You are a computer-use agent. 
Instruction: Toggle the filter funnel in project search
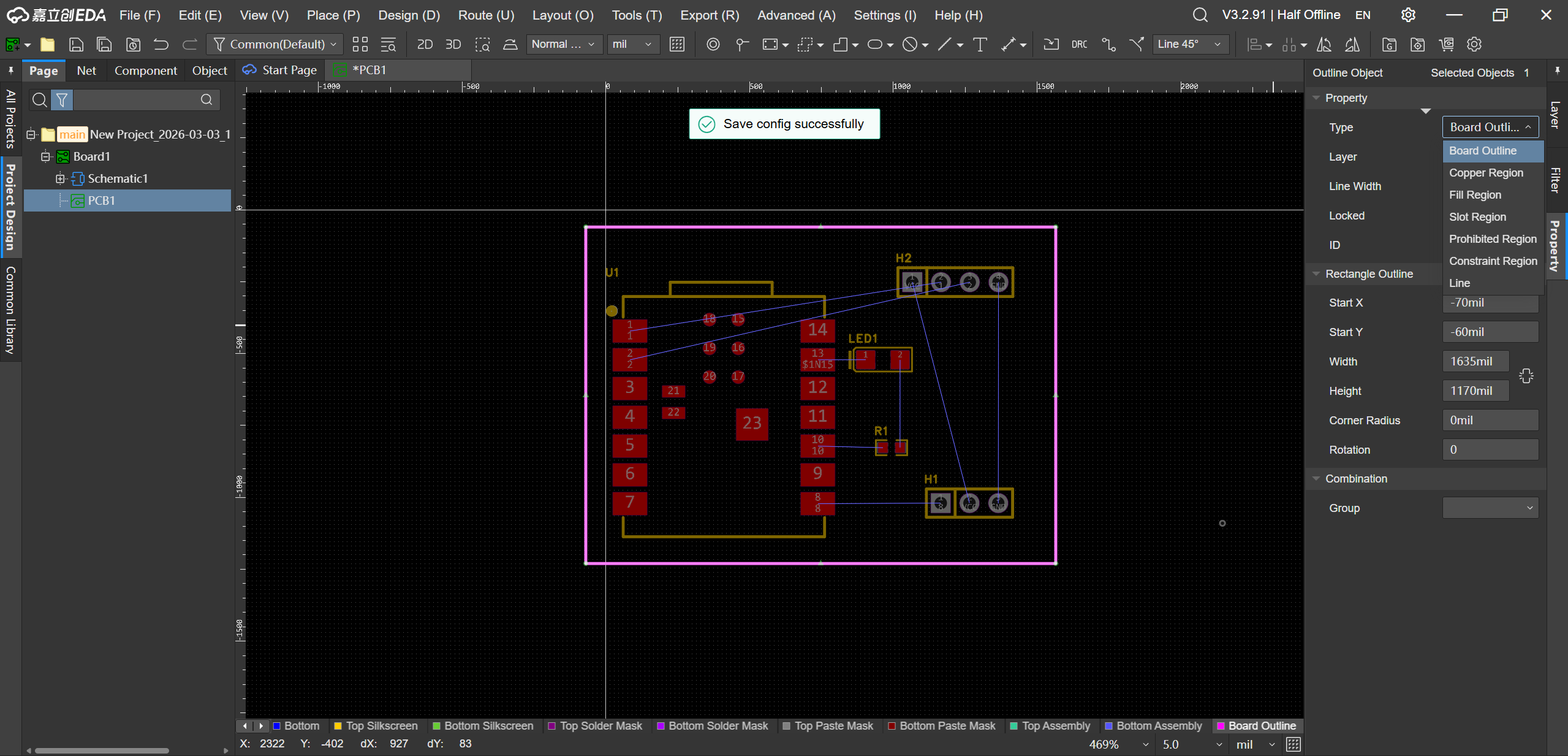coord(62,99)
